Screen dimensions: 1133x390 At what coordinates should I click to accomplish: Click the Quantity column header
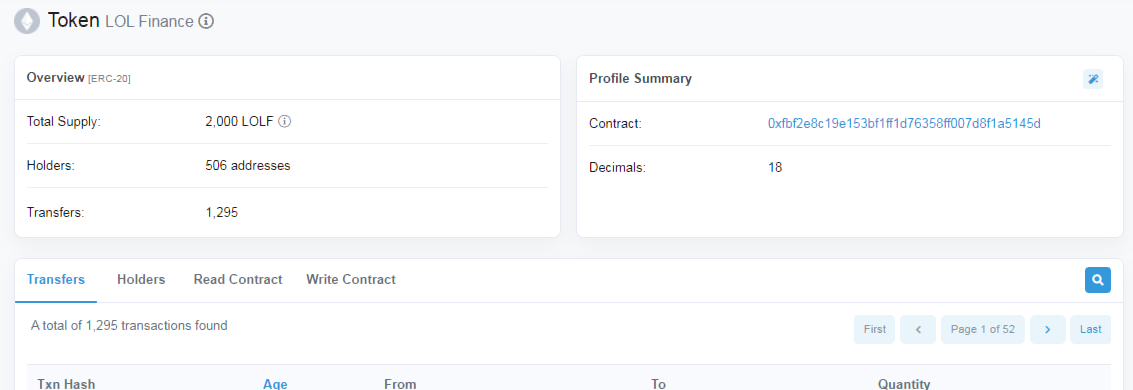coord(904,384)
